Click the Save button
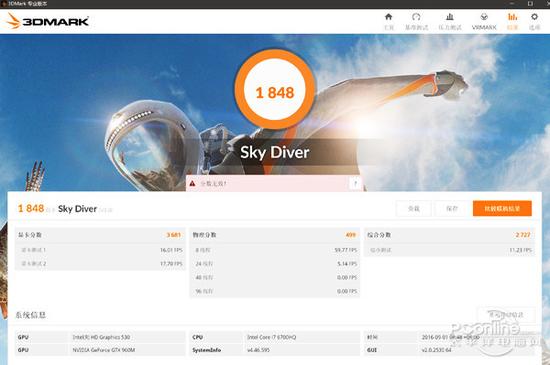 pos(452,209)
